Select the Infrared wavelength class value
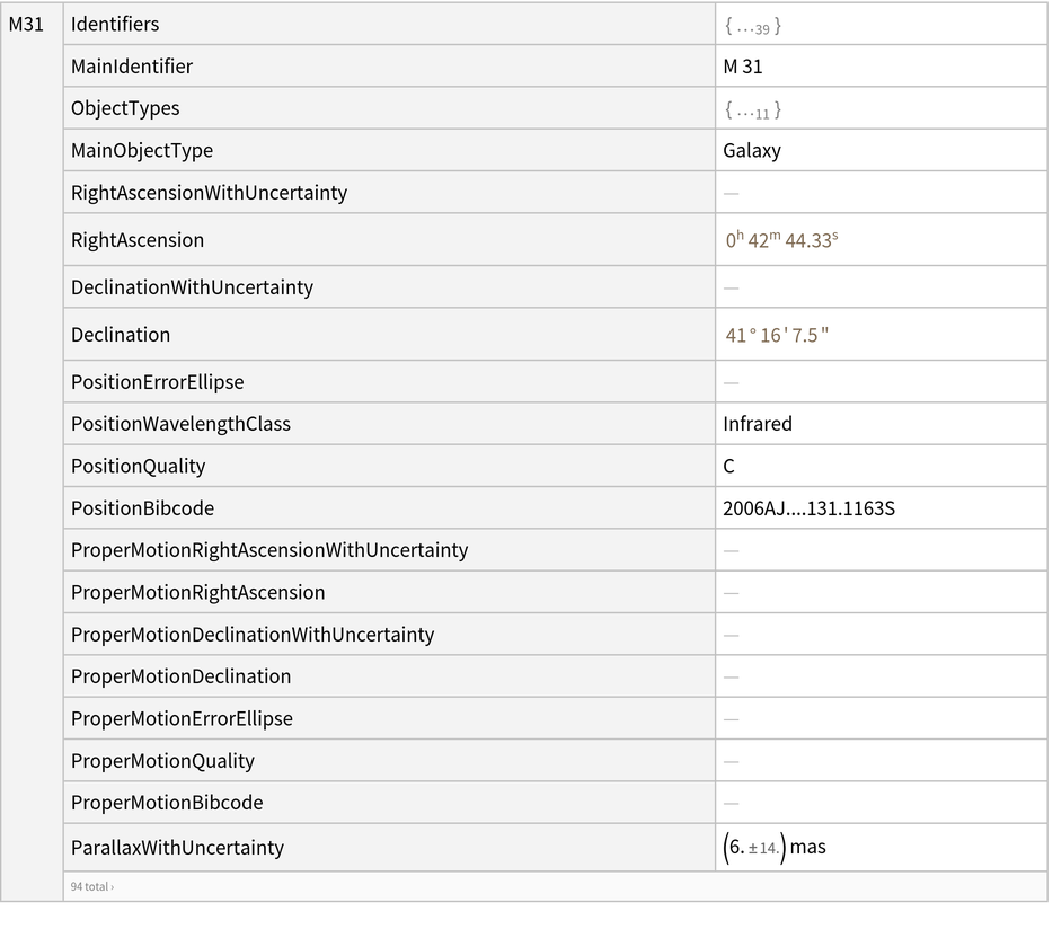The width and height of the screenshot is (1050, 928). click(x=757, y=424)
